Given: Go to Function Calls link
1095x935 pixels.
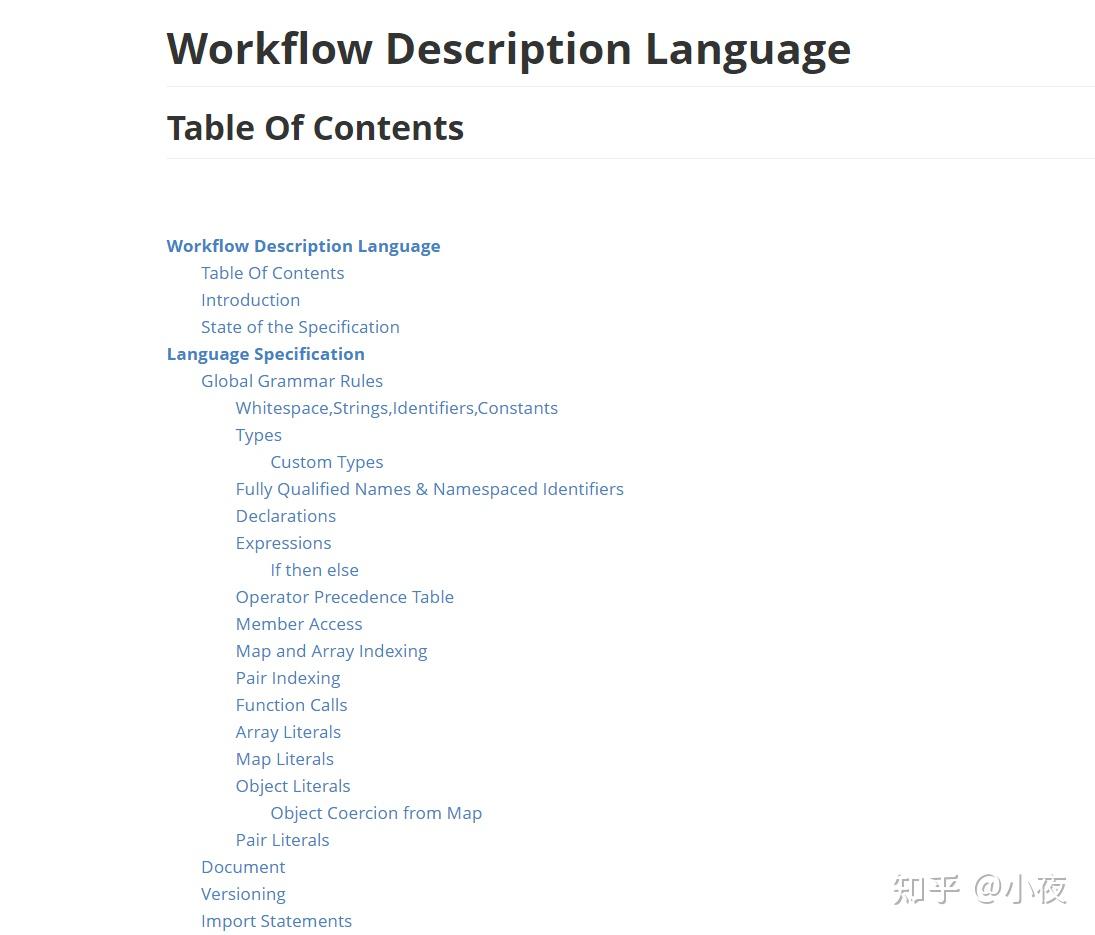Looking at the screenshot, I should coord(291,705).
